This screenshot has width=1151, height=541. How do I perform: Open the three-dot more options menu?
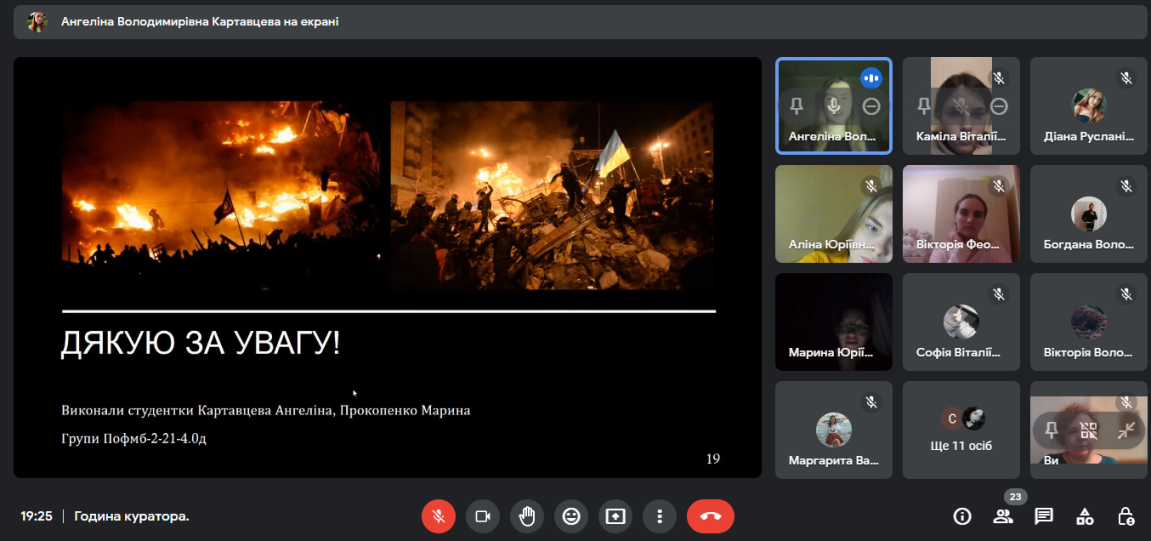pos(659,516)
